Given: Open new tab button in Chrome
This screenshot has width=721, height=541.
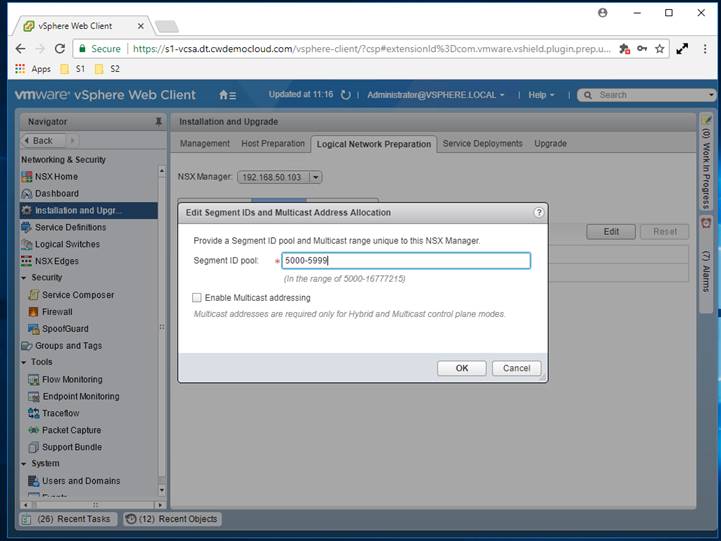Looking at the screenshot, I should click(167, 27).
